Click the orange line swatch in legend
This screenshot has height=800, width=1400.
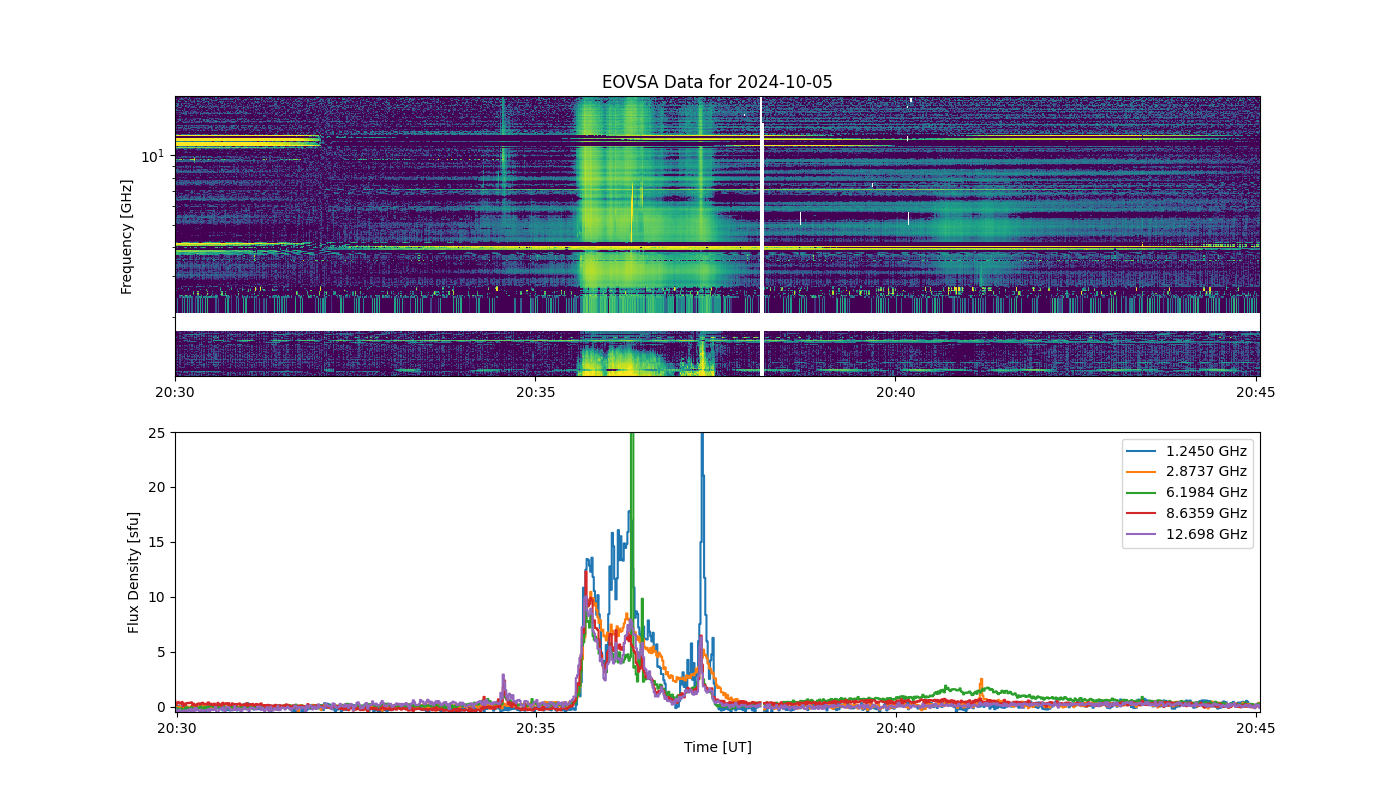point(1142,472)
